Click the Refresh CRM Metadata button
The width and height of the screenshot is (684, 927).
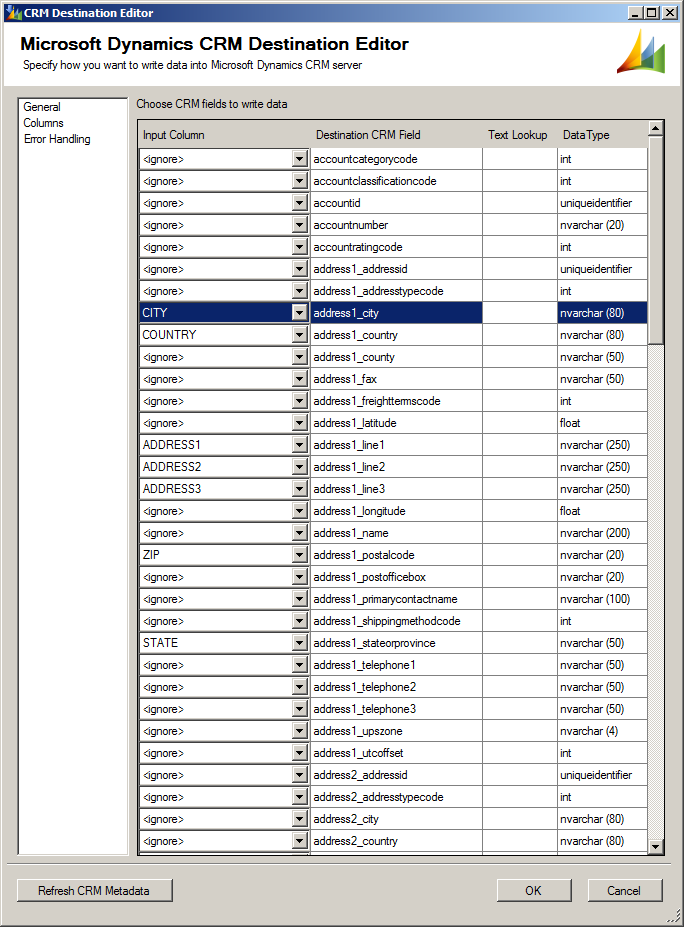pos(95,890)
